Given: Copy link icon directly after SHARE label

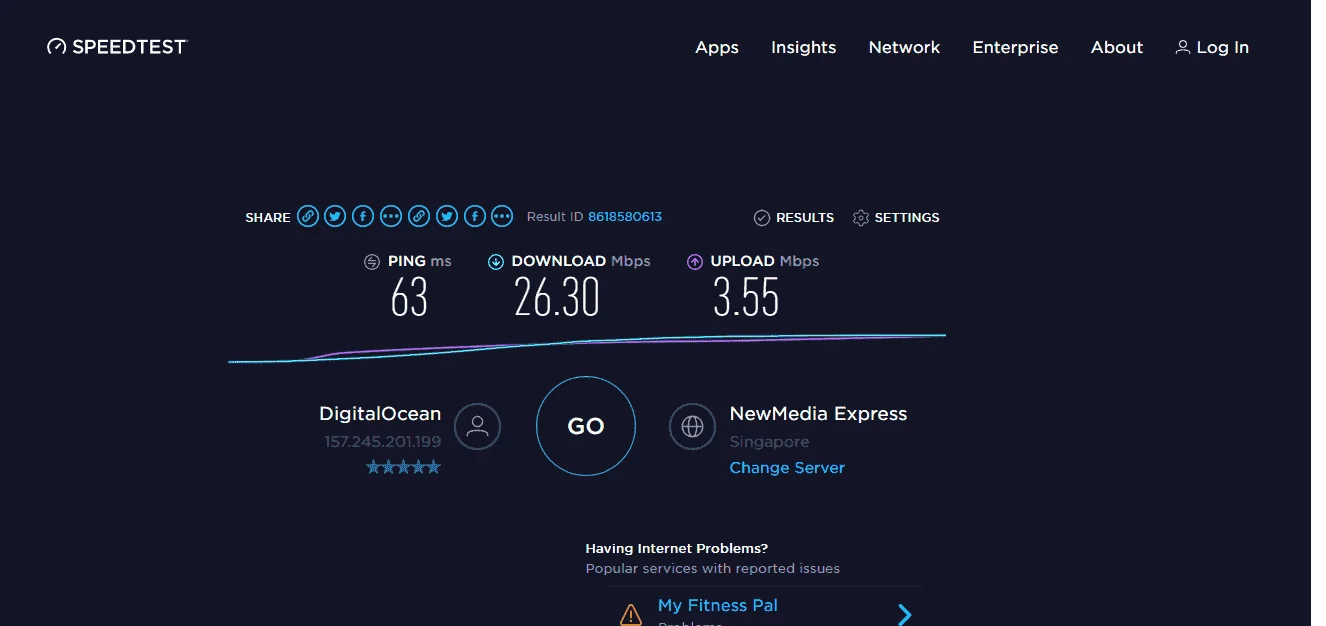Looking at the screenshot, I should (x=308, y=216).
